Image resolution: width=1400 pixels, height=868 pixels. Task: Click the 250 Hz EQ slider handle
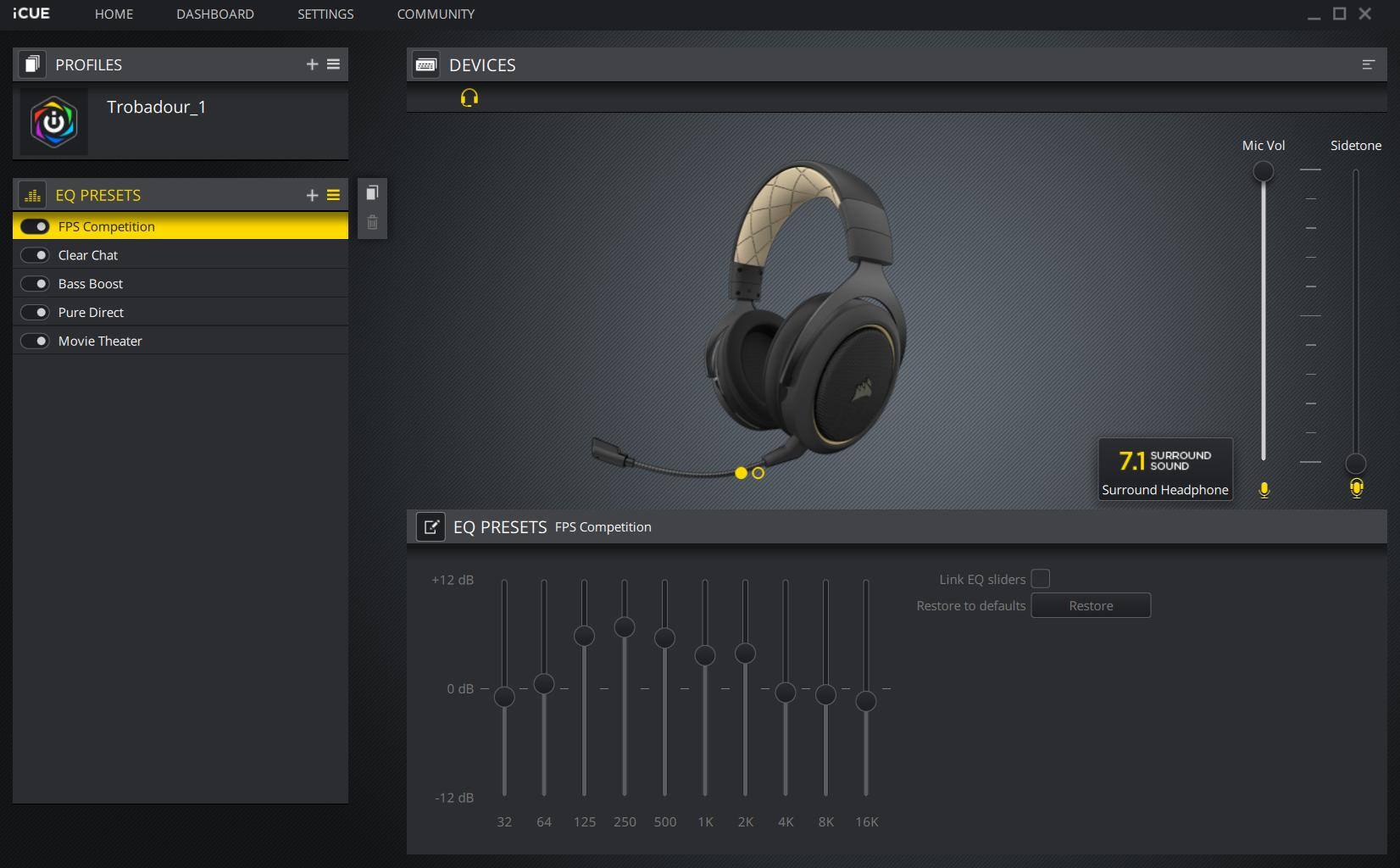point(625,627)
